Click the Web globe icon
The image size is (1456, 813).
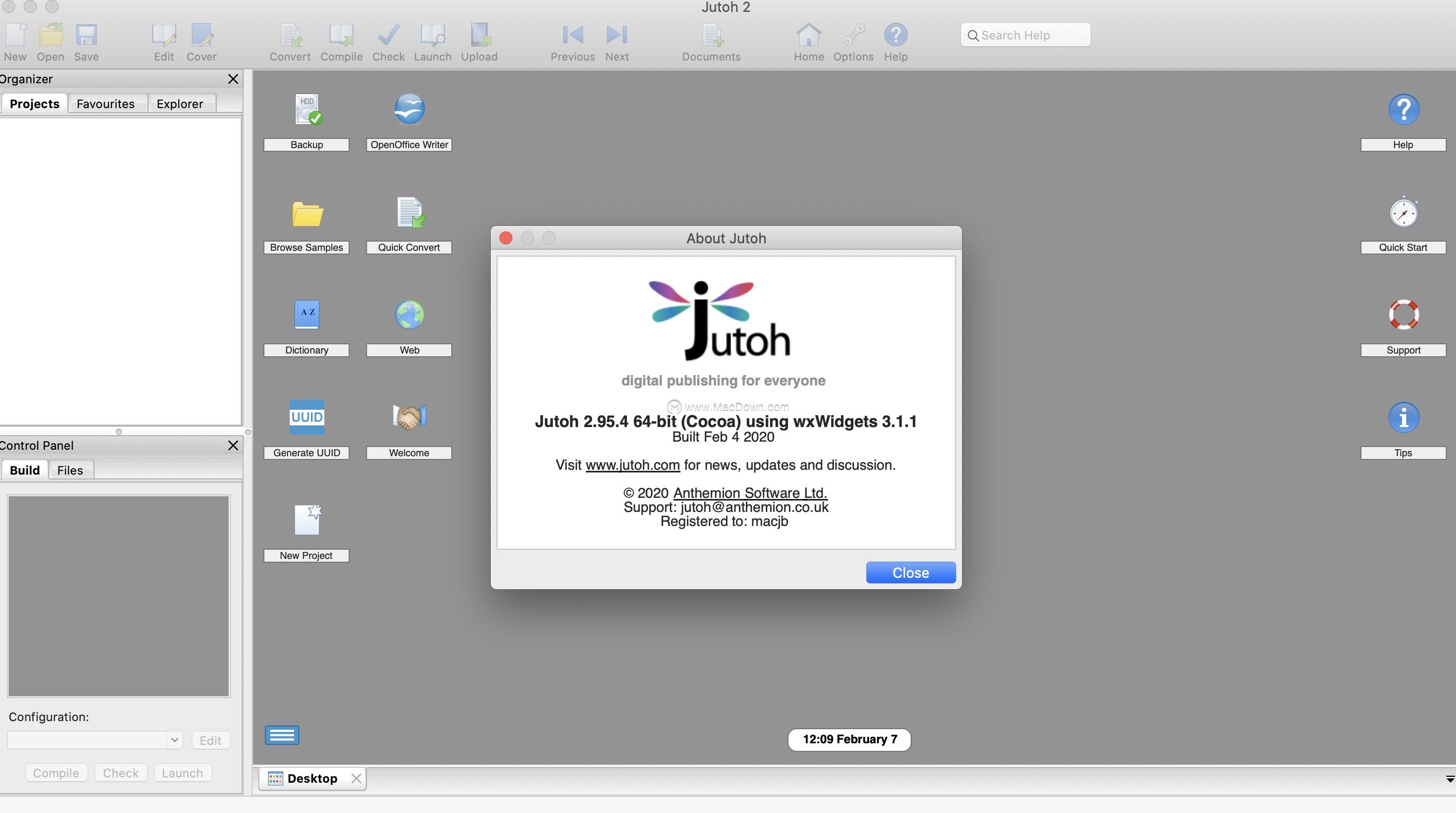coord(409,315)
